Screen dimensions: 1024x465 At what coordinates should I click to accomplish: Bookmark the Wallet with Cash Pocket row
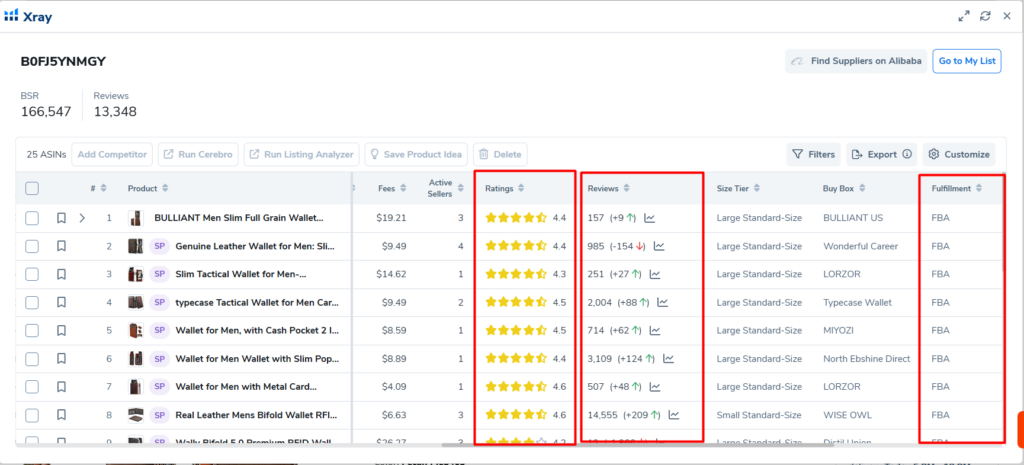pyautogui.click(x=61, y=330)
